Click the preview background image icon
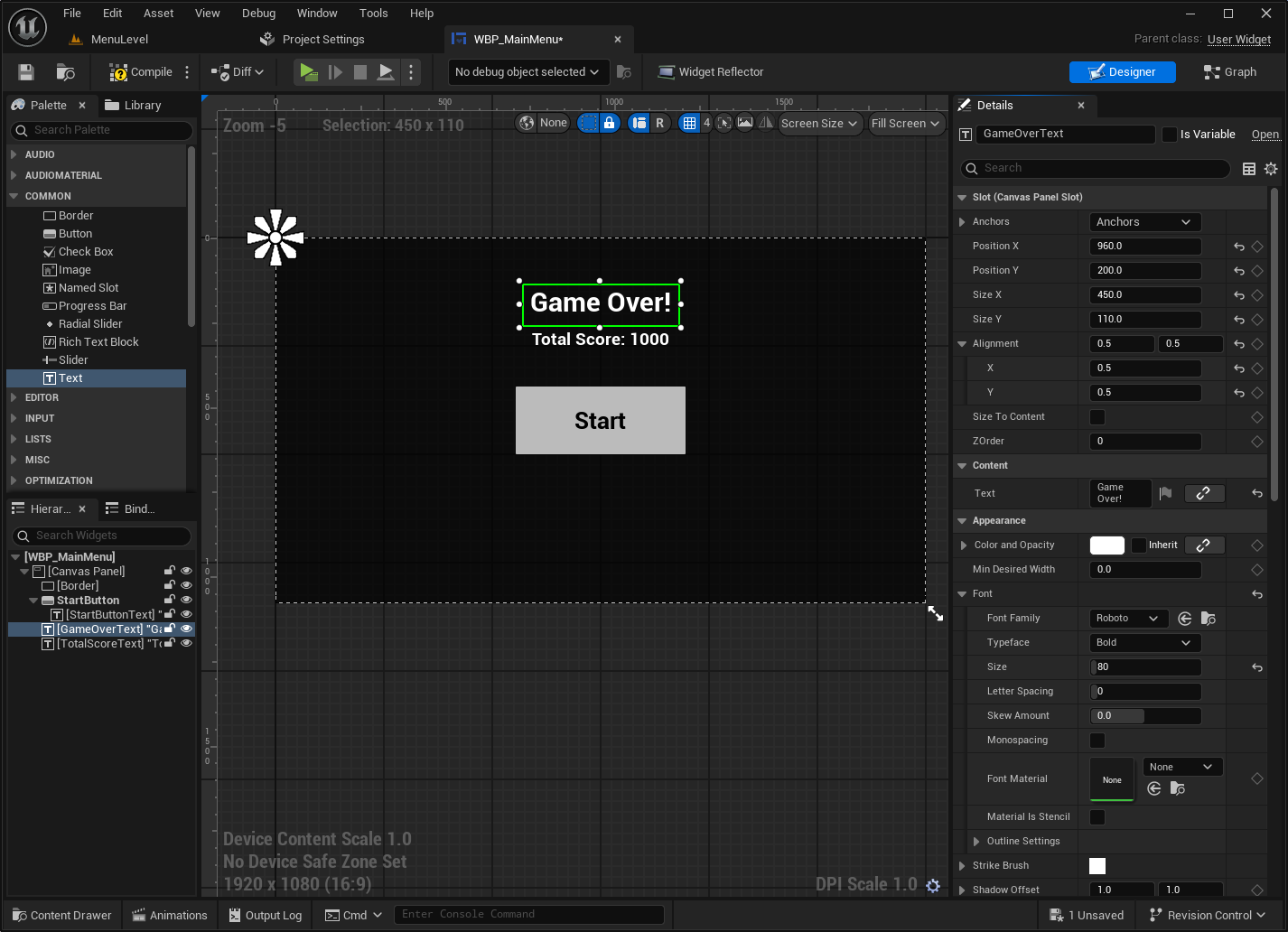This screenshot has height=932, width=1288. pyautogui.click(x=745, y=123)
